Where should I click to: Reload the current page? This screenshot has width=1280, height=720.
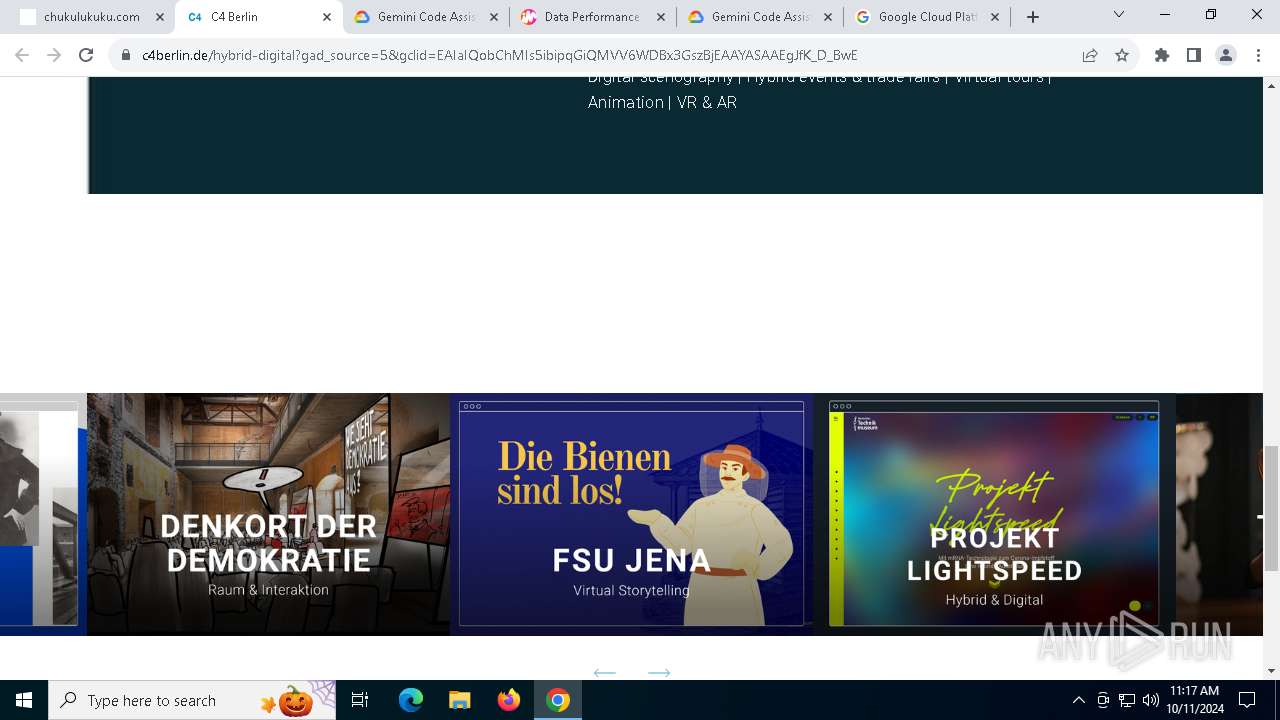(x=86, y=55)
